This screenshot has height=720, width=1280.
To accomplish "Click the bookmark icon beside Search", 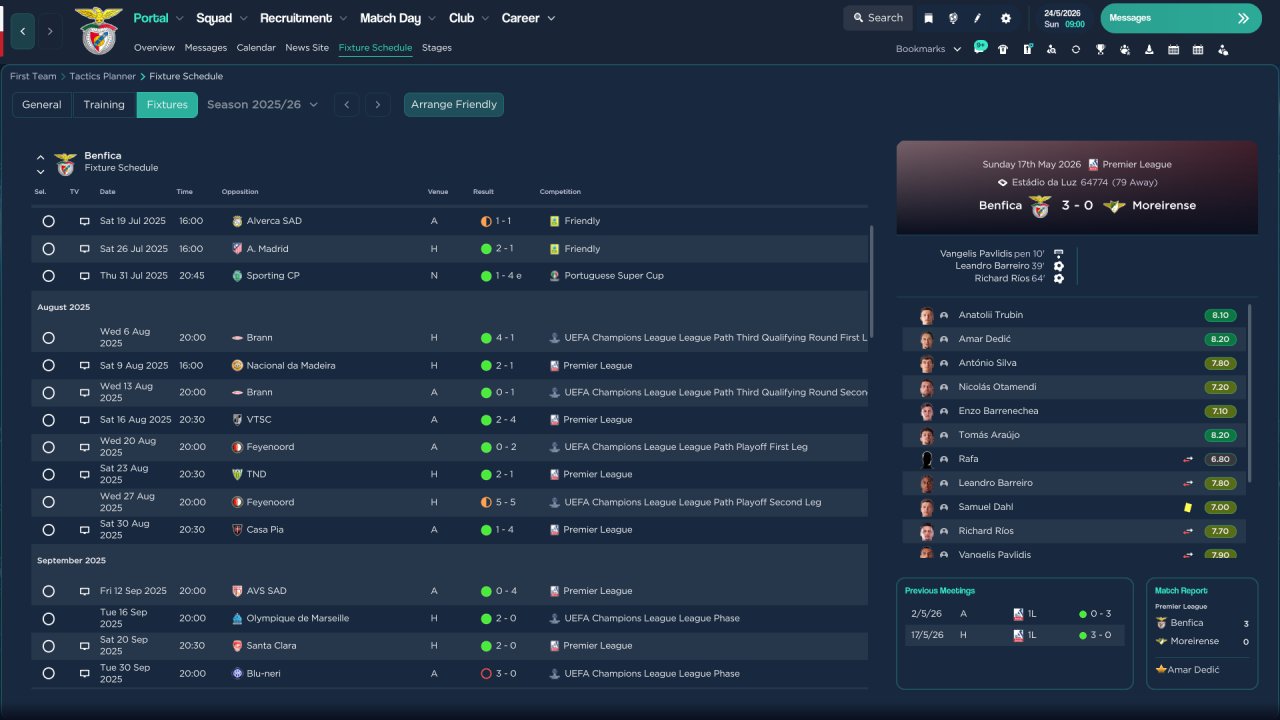I will pyautogui.click(x=928, y=18).
